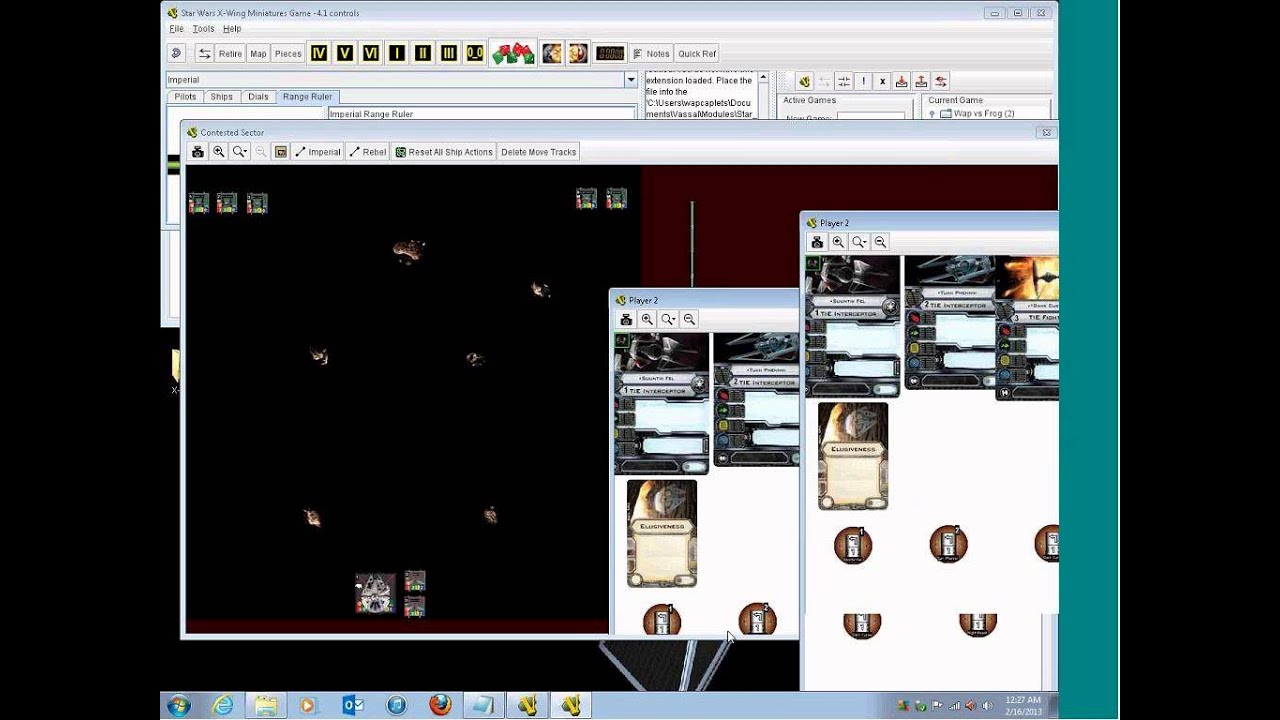1280x720 pixels.
Task: Click the camera snapshot icon in Contested Sector
Action: click(198, 152)
